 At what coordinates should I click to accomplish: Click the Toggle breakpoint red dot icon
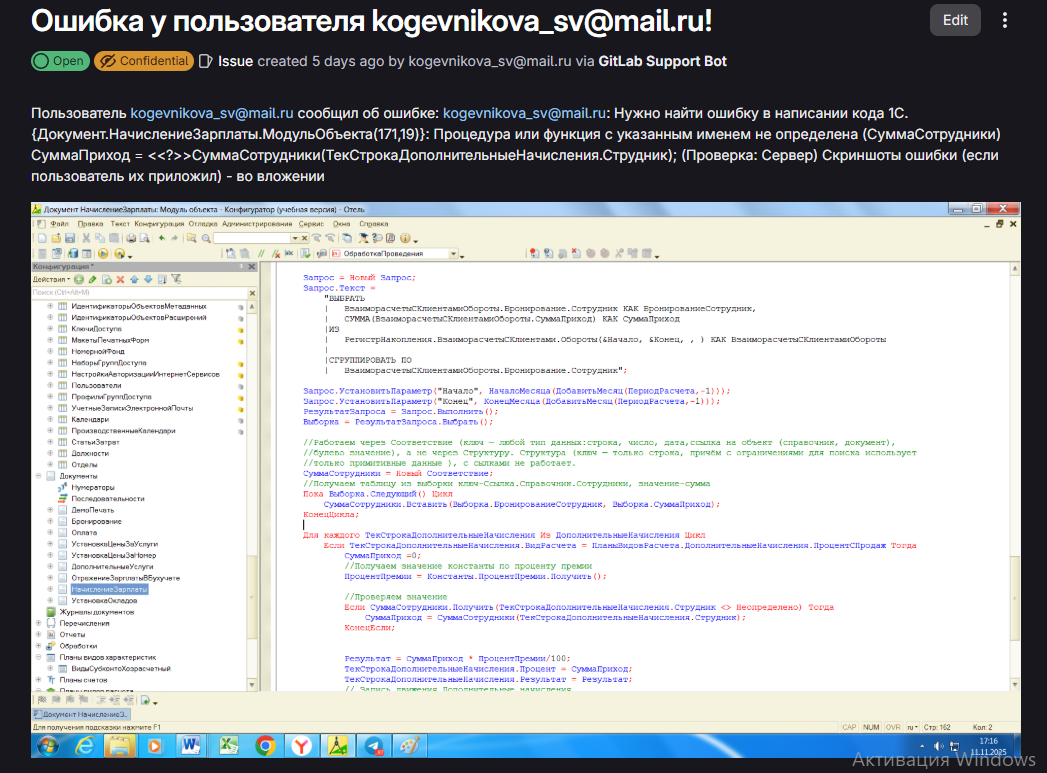(x=534, y=254)
